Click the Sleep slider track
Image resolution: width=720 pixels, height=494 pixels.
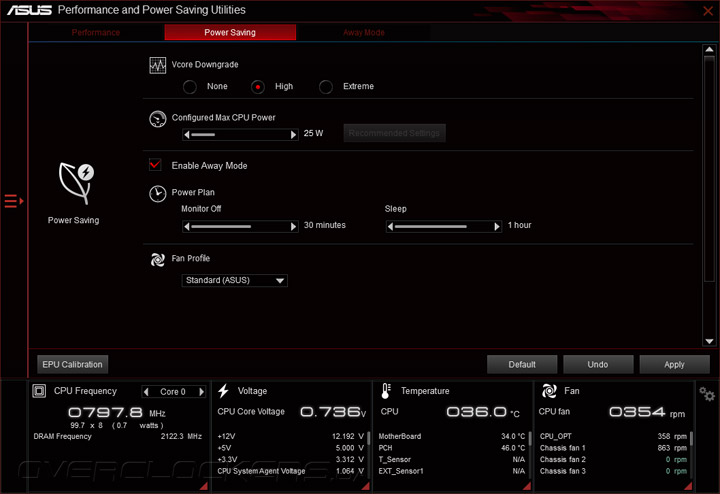444,226
